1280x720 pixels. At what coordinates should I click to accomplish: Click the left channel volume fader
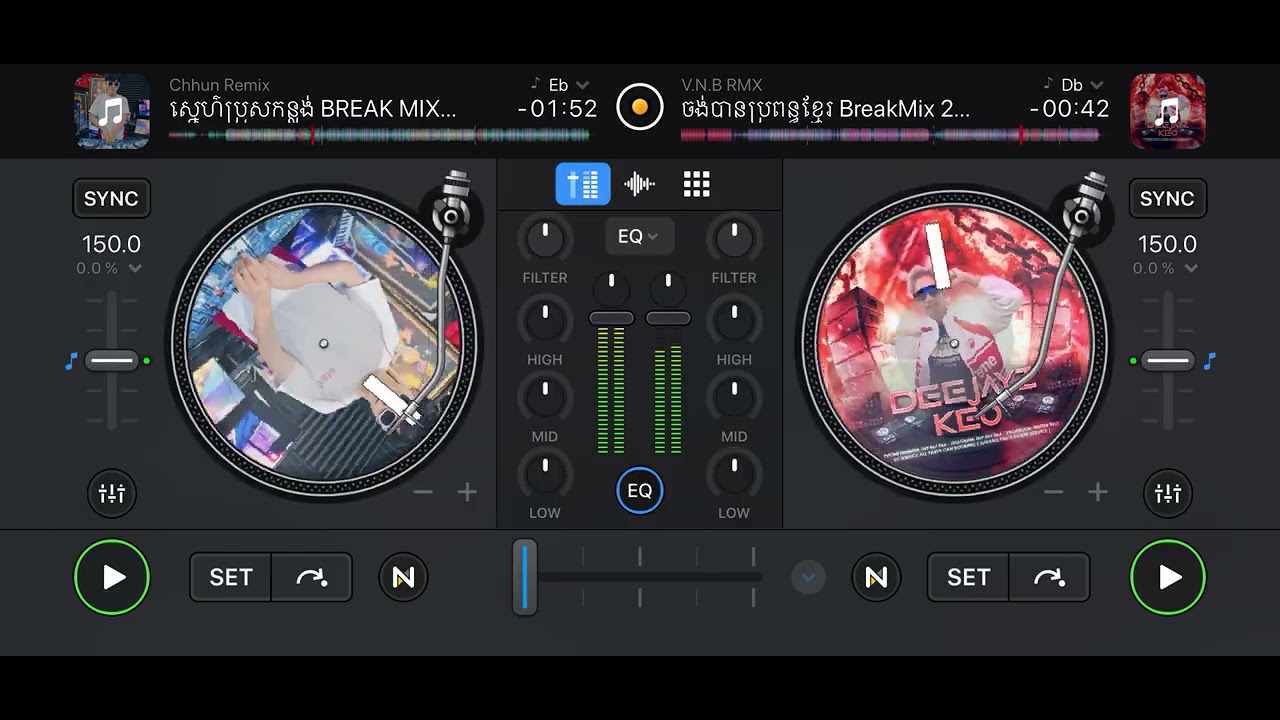611,318
